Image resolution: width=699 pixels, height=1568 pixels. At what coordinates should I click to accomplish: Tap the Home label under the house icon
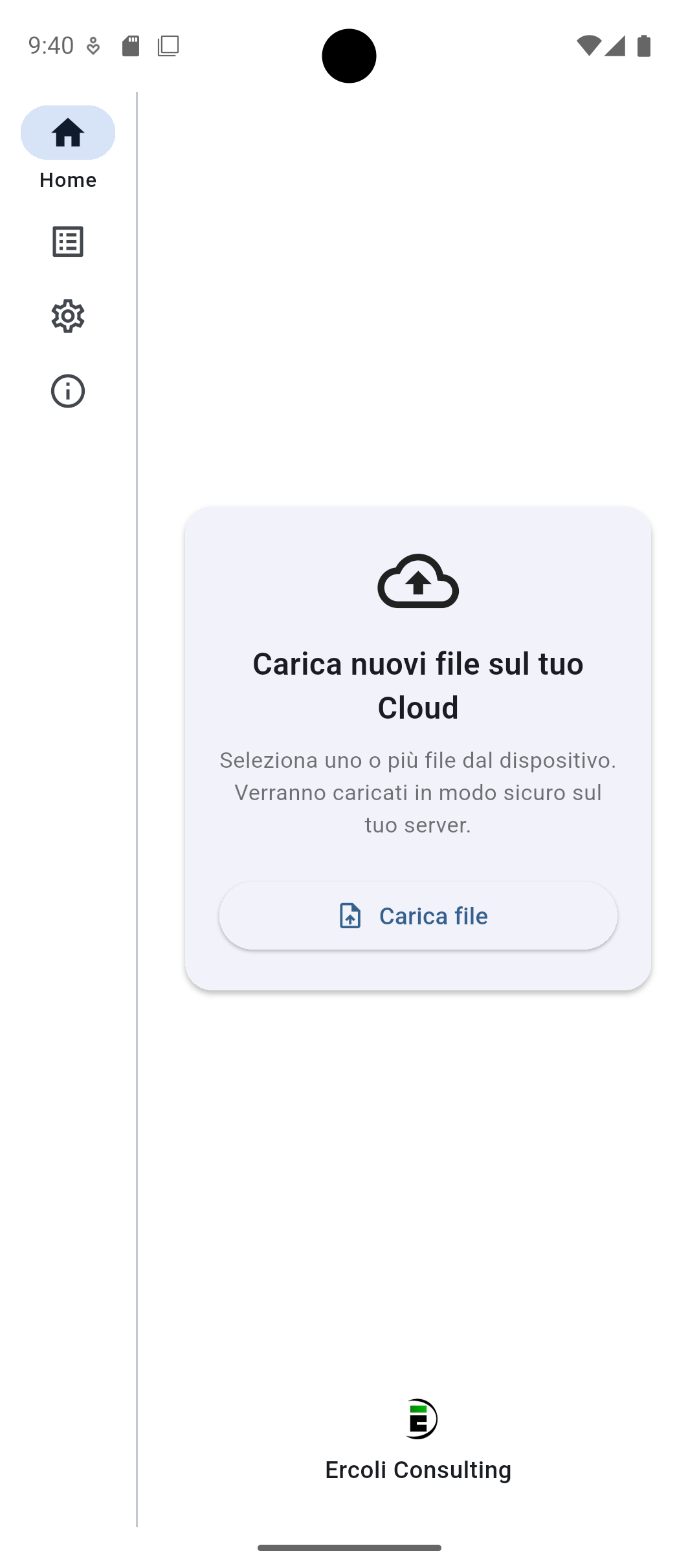(68, 180)
